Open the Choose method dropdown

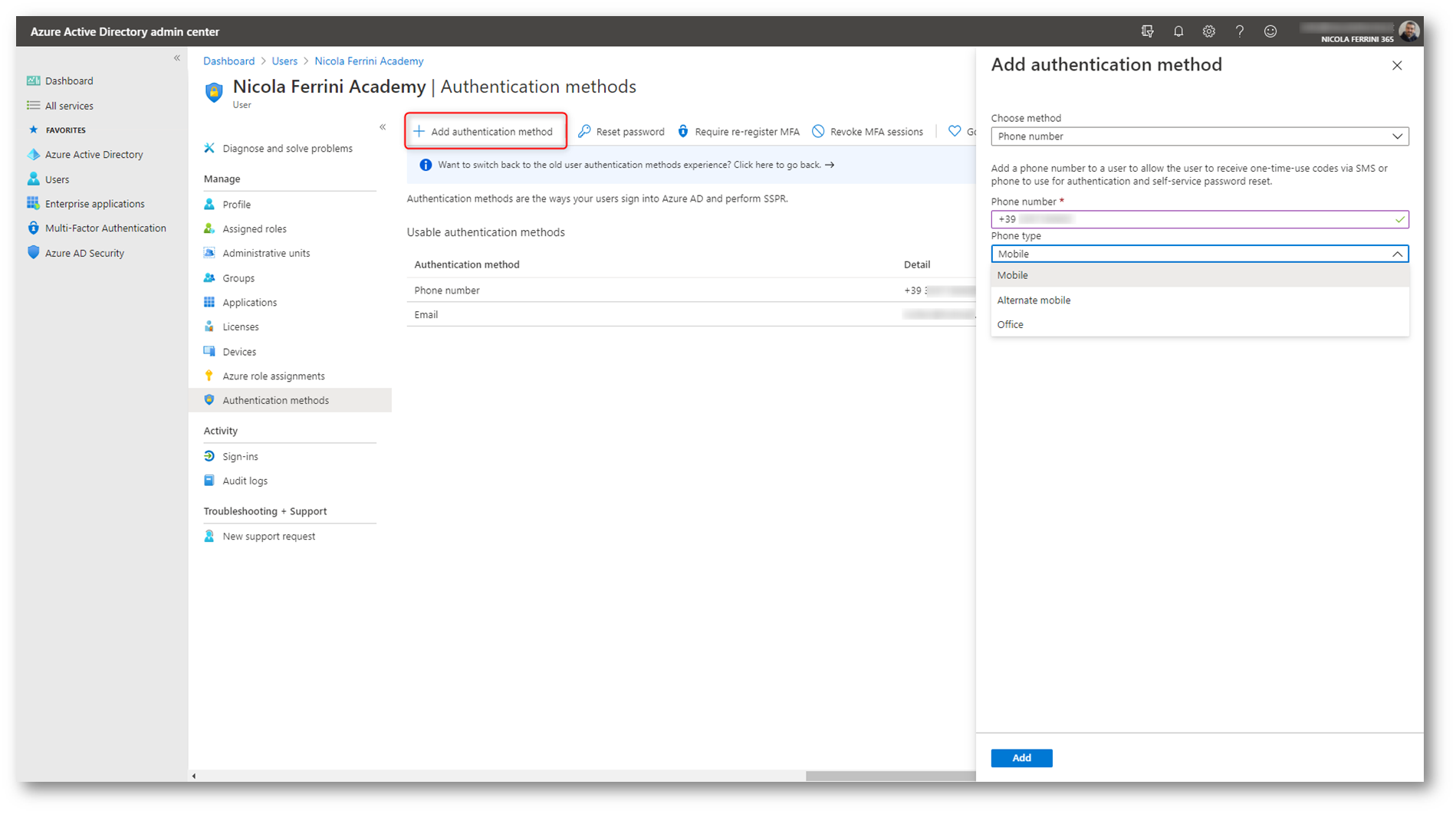[x=1200, y=136]
